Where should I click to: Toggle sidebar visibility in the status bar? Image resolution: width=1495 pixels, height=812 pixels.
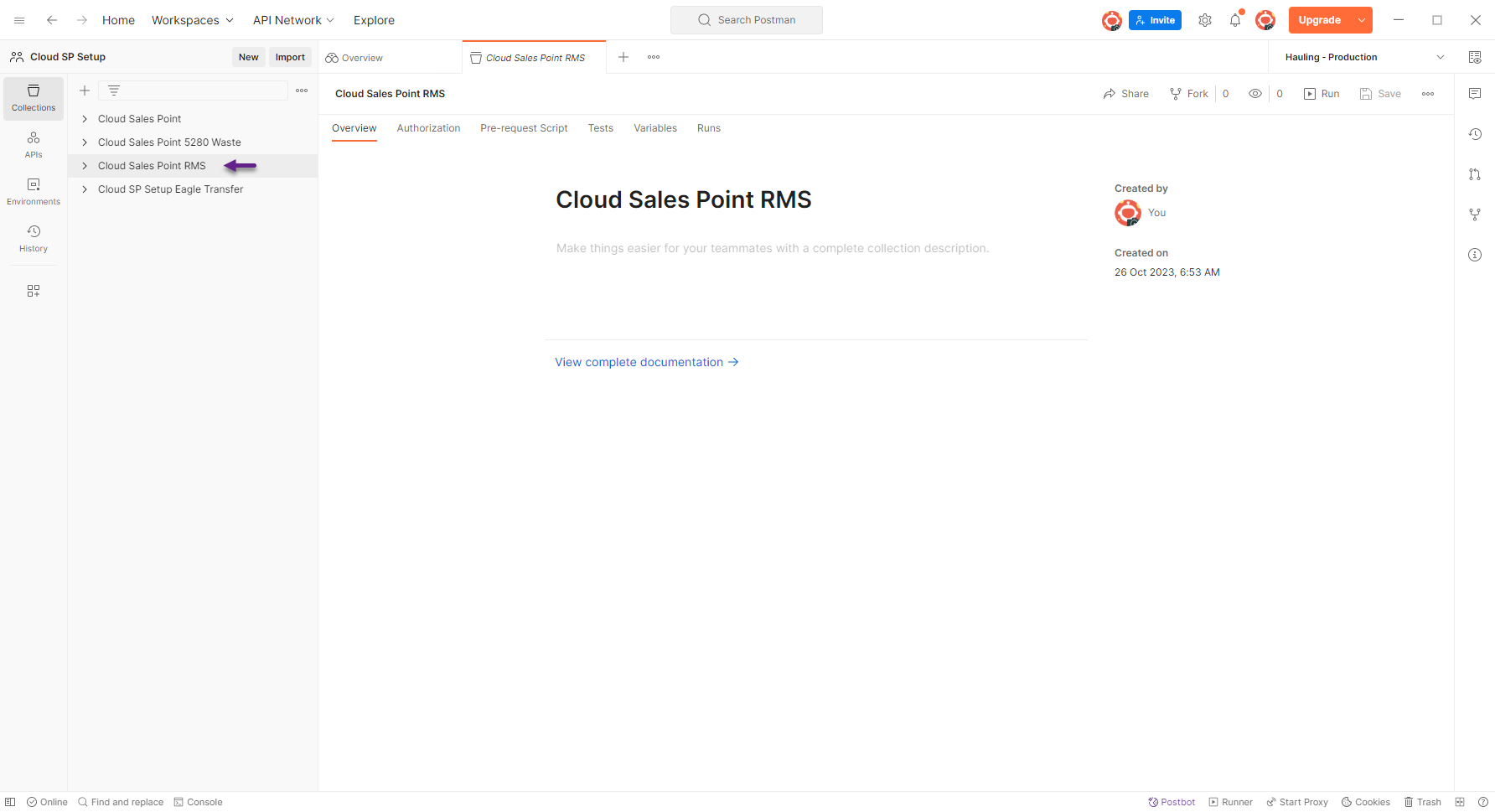(10, 802)
